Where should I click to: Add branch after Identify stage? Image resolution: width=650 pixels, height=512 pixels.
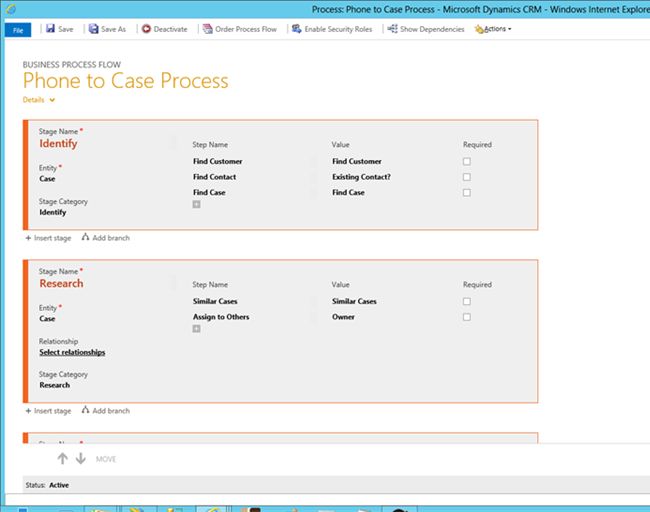106,238
